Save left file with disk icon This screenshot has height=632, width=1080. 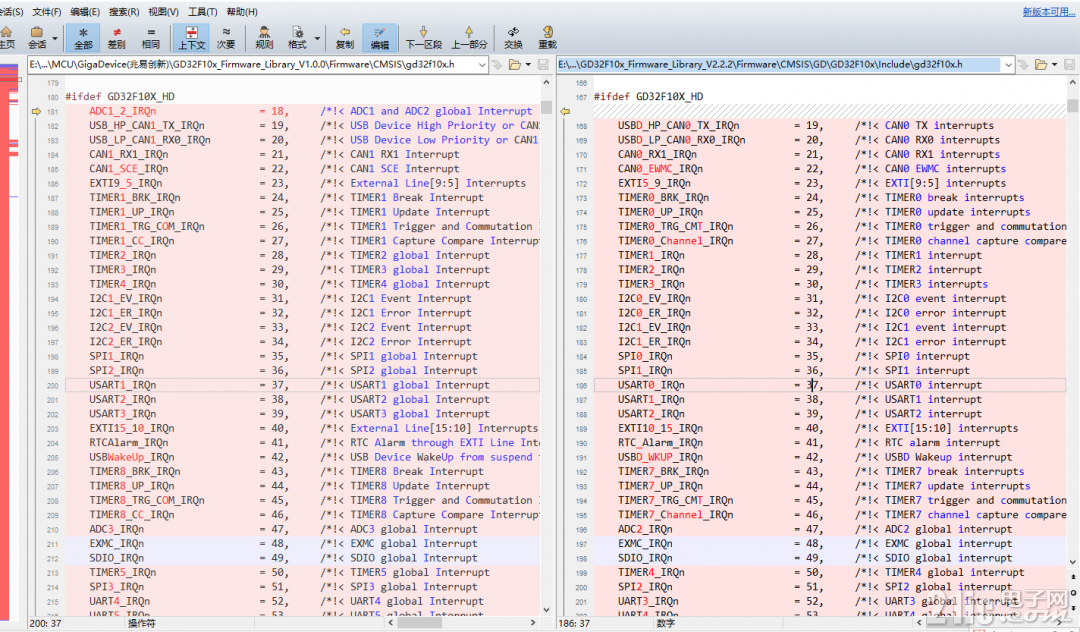click(x=543, y=65)
